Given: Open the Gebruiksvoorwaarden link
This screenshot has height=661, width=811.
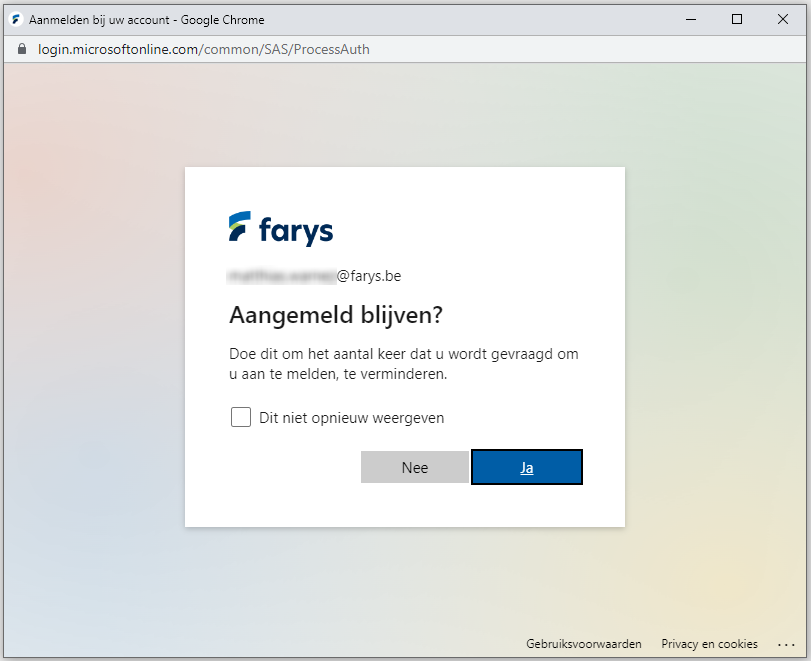Looking at the screenshot, I should tap(583, 643).
